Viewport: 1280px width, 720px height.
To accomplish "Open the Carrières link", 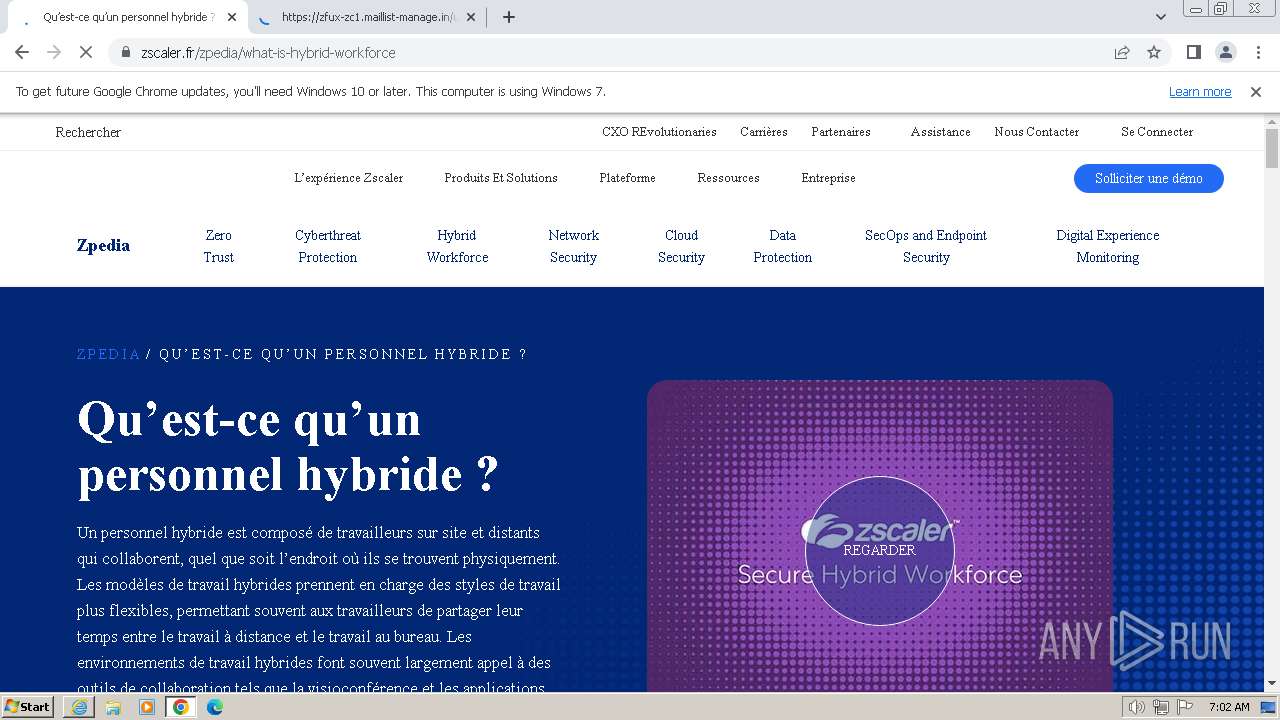I will pyautogui.click(x=764, y=132).
